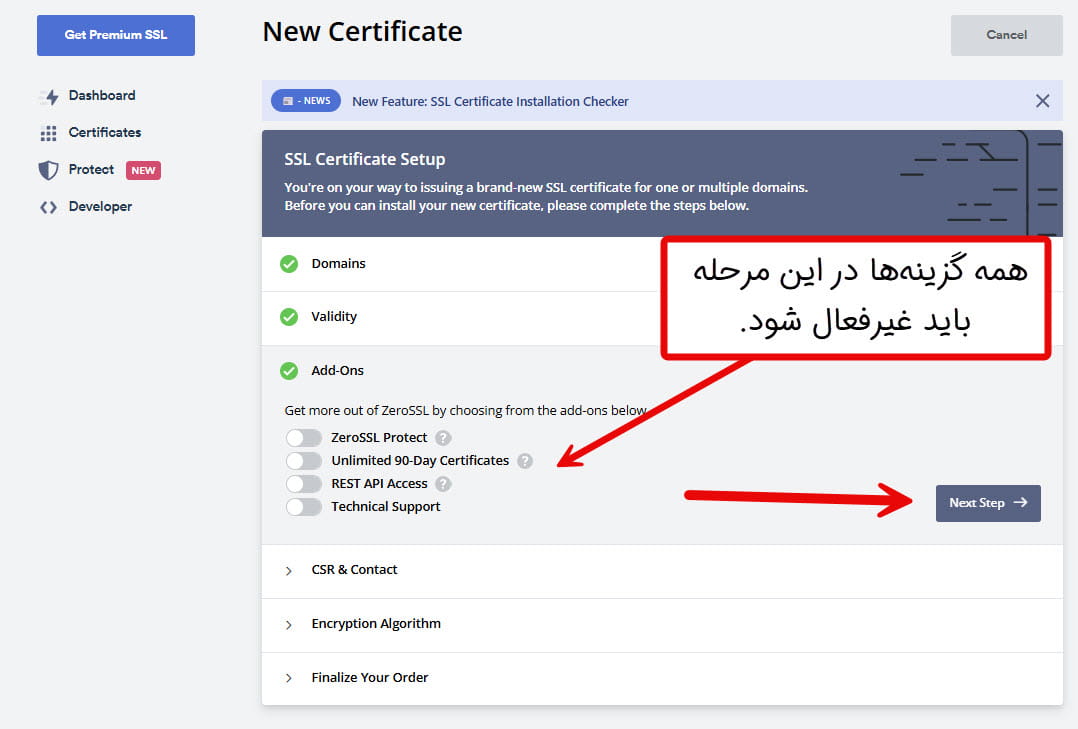
Task: Click the Dashboard lightning bolt icon
Action: point(49,97)
